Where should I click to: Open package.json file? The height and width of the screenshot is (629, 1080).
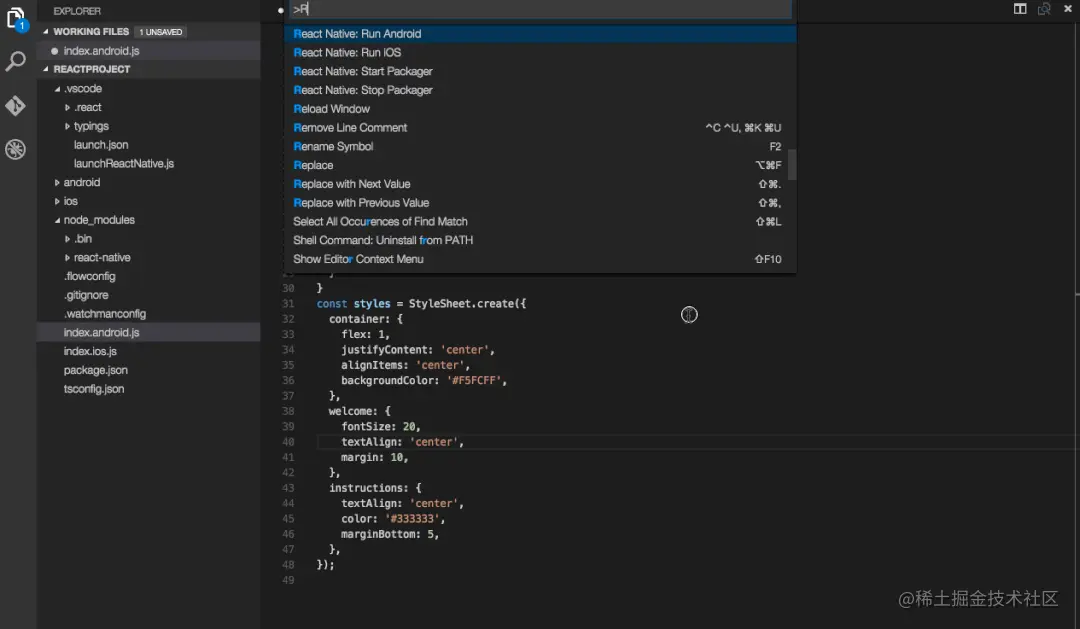click(96, 370)
